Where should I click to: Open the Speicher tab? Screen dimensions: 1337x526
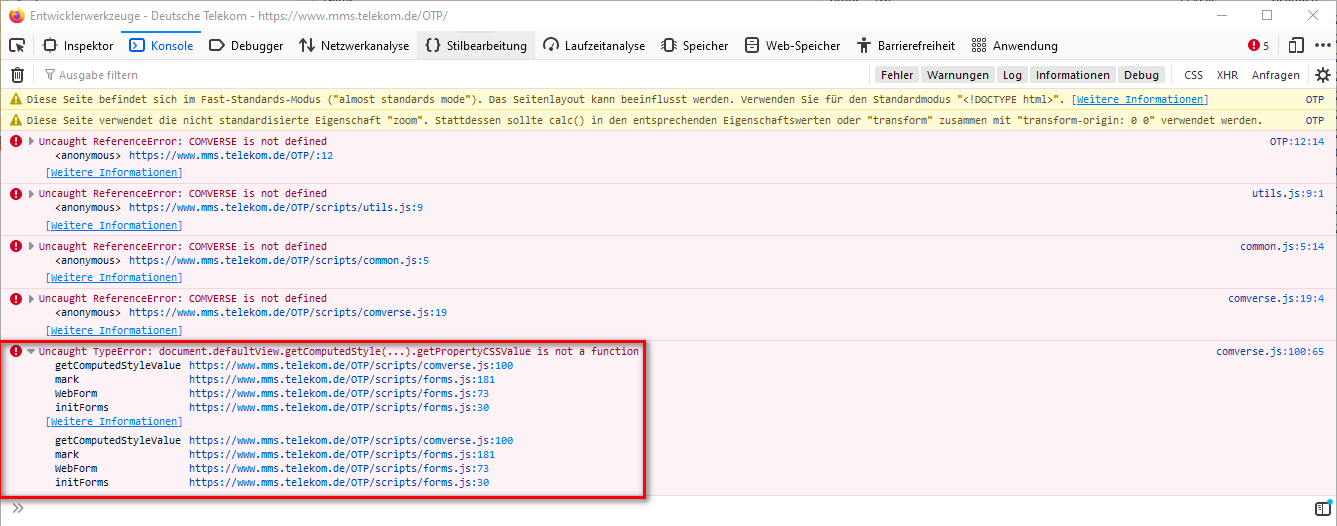pyautogui.click(x=693, y=45)
